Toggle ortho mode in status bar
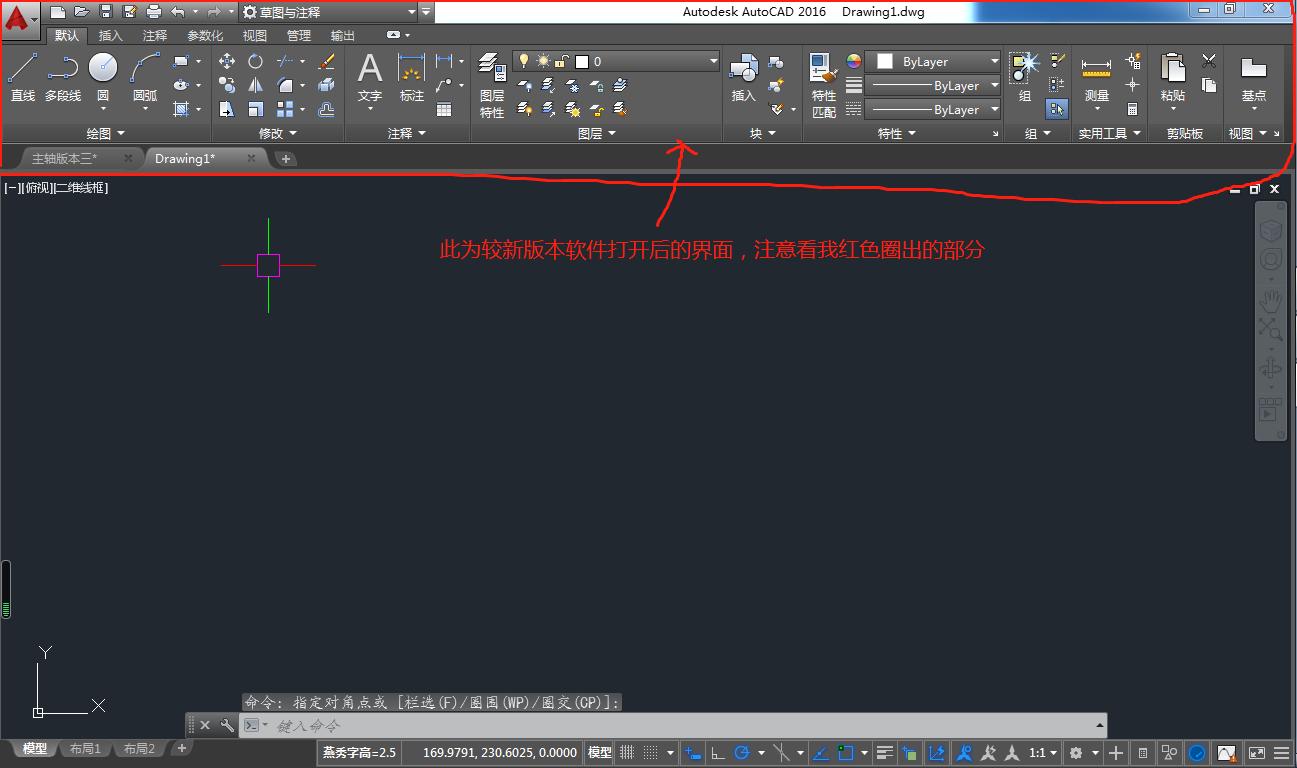The width and height of the screenshot is (1297, 768). [717, 752]
